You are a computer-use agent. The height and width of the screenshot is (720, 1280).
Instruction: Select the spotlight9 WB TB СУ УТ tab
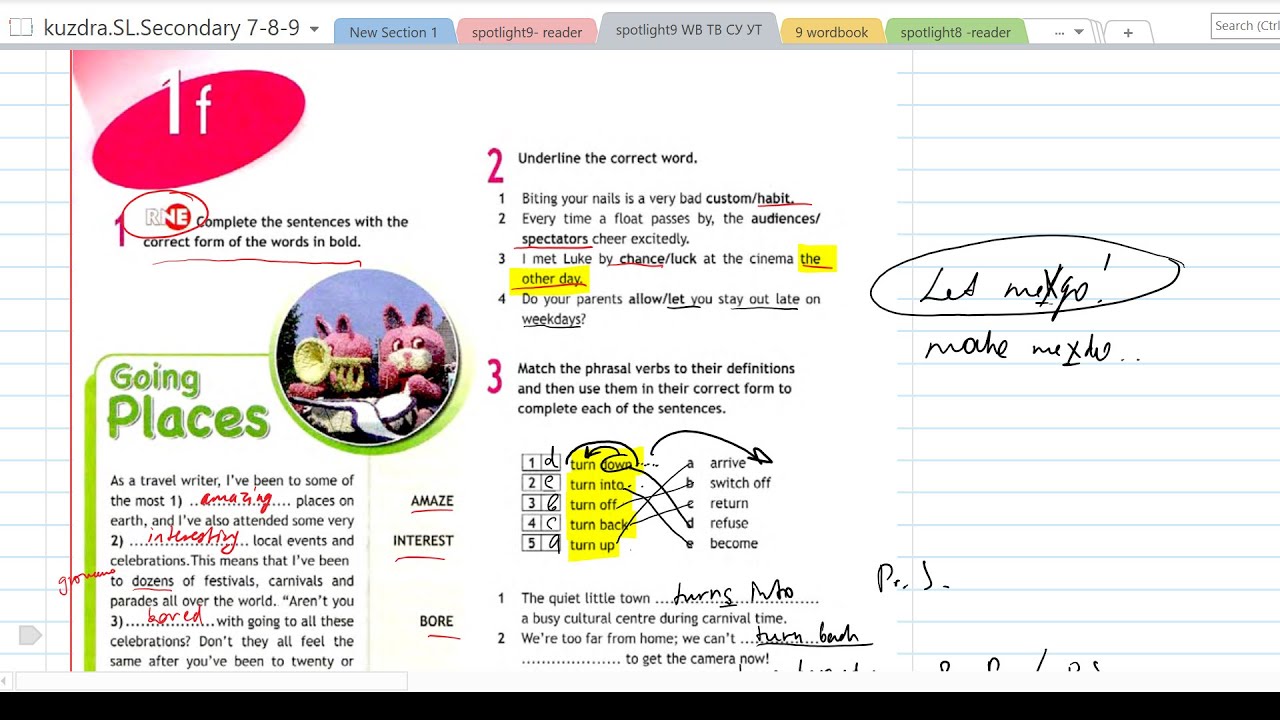[688, 30]
